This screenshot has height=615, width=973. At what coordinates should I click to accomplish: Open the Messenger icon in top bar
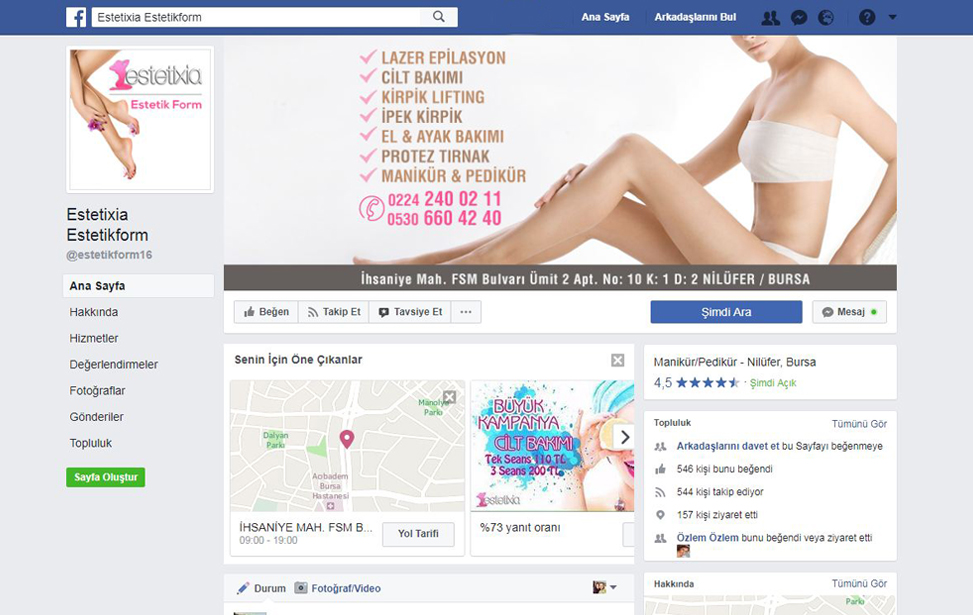point(799,17)
